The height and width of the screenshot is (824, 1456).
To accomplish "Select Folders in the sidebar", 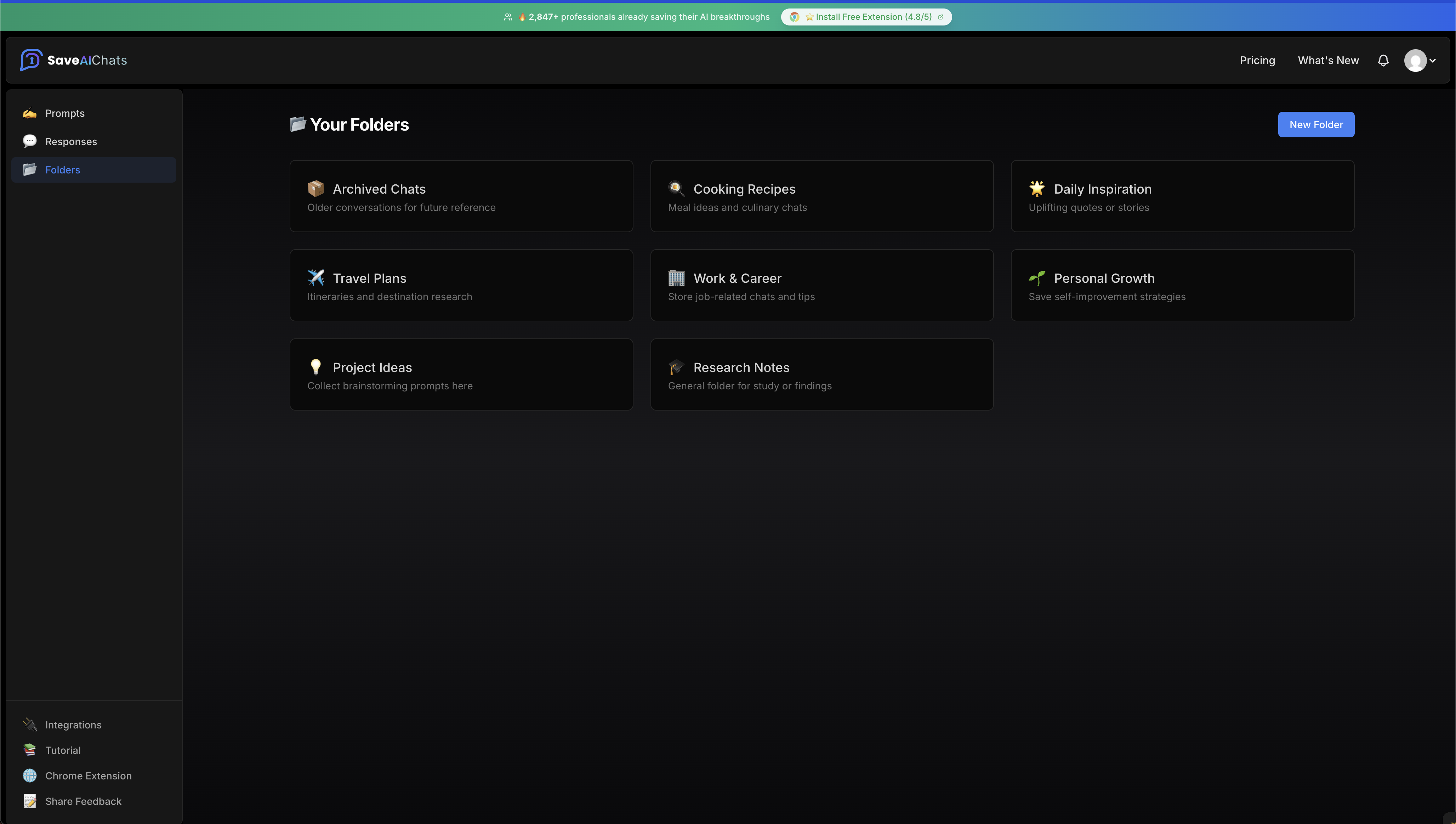I will point(93,170).
